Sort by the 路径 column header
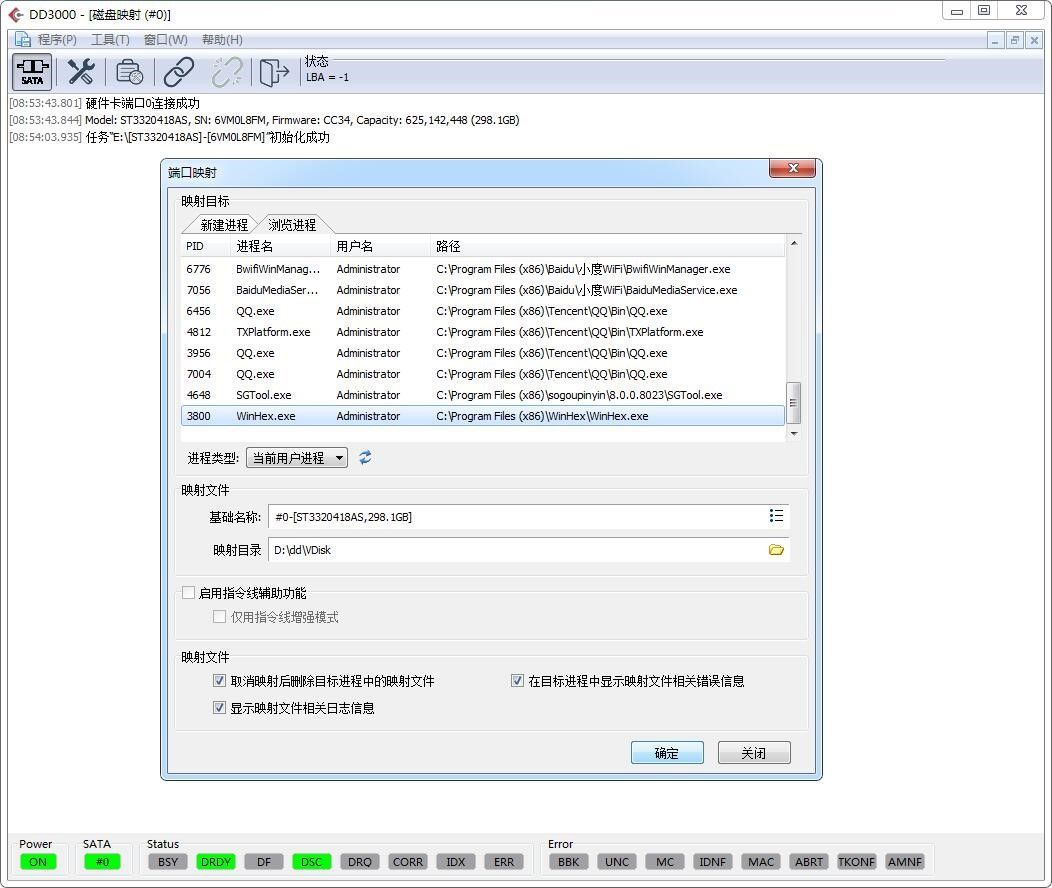 (607, 246)
